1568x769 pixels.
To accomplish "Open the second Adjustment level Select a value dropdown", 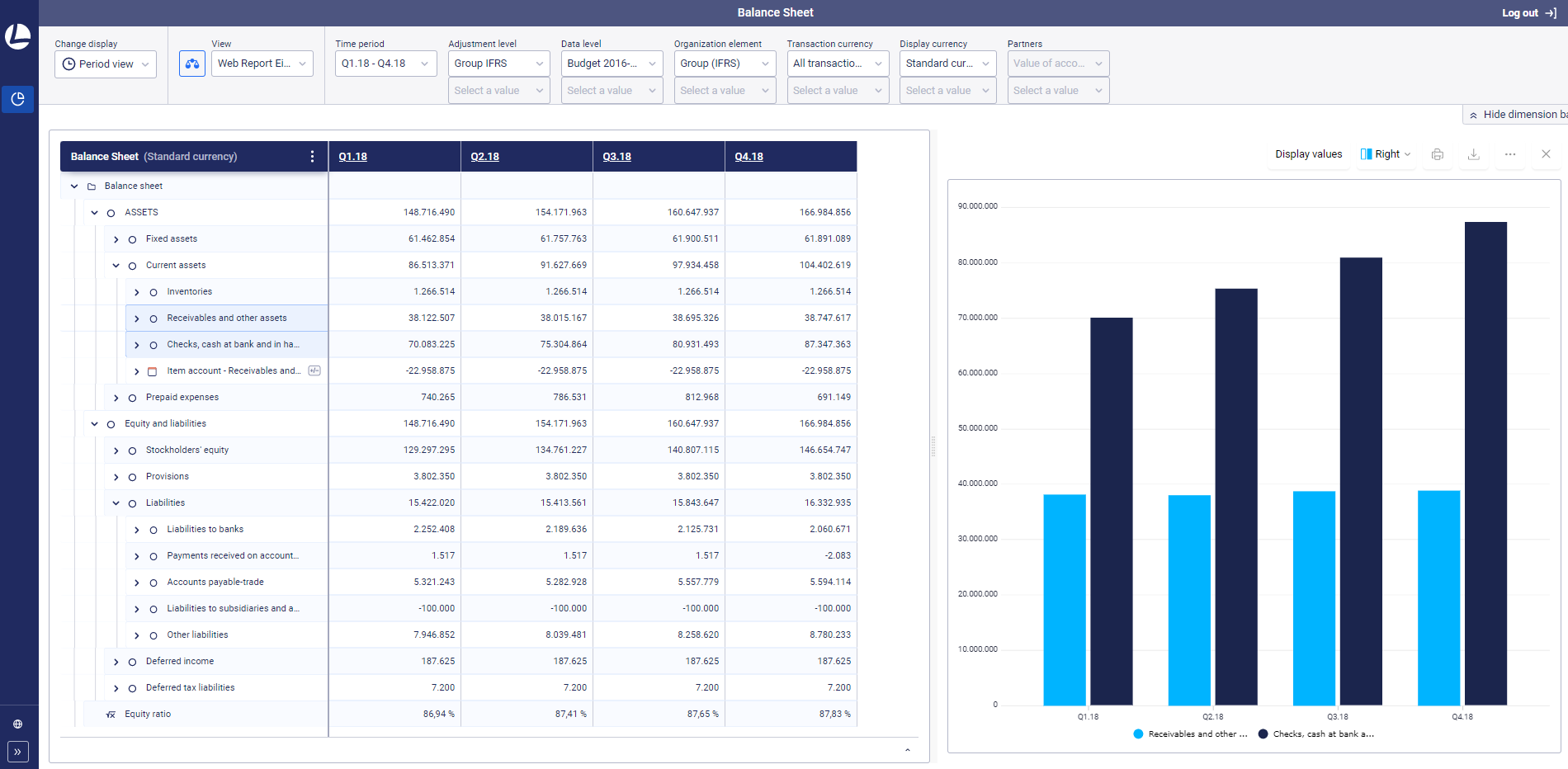I will [499, 91].
